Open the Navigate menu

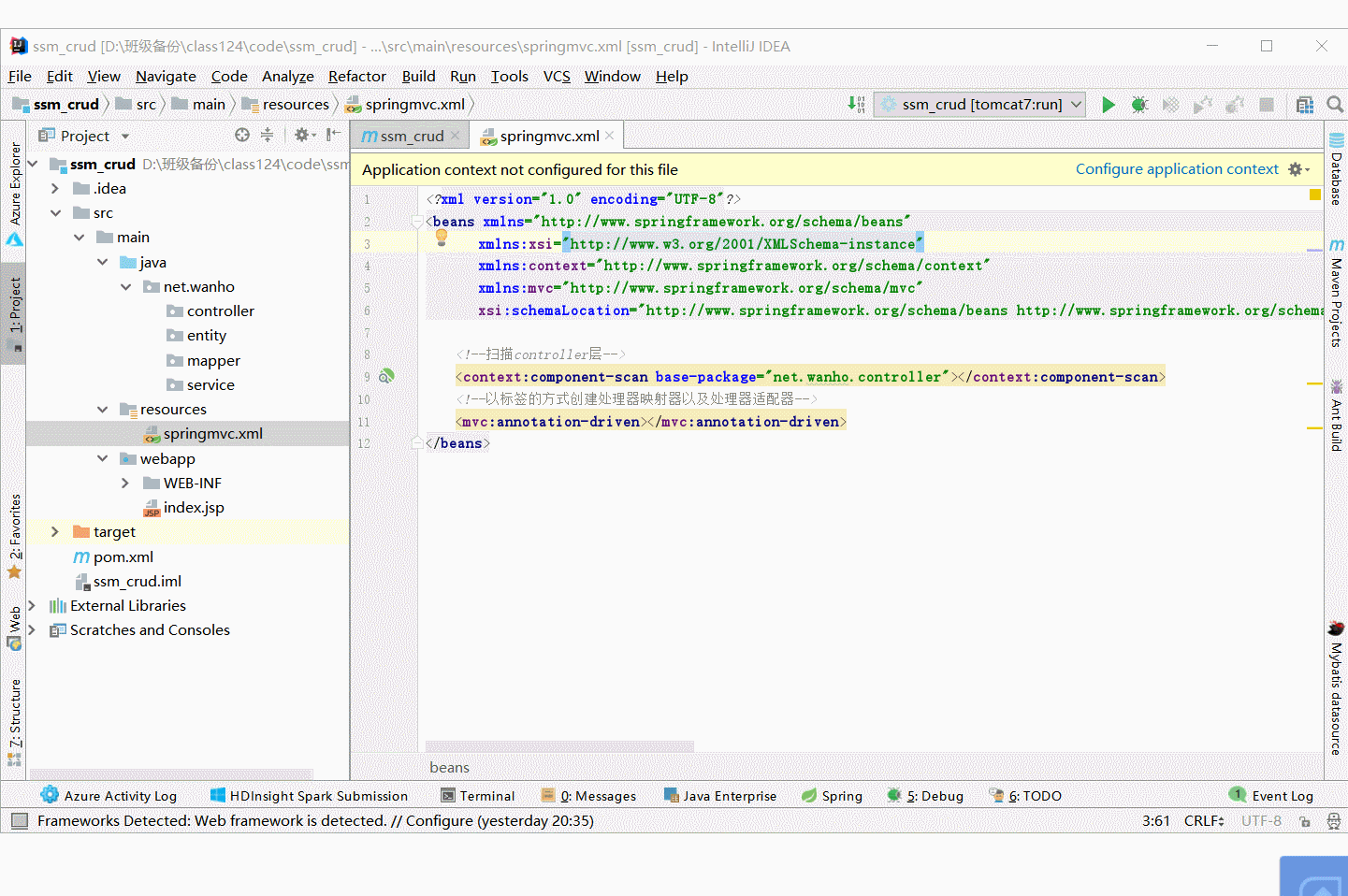(165, 76)
